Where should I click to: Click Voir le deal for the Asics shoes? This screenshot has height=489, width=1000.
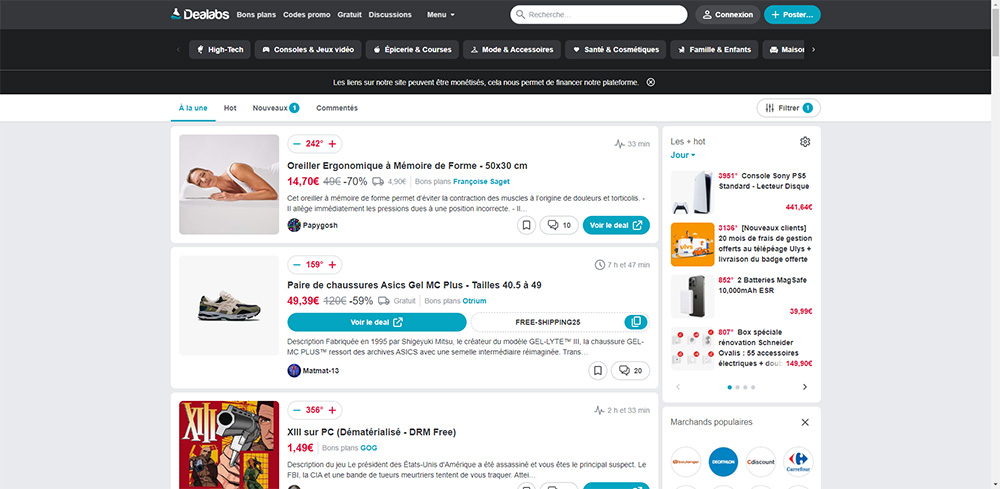click(x=377, y=322)
